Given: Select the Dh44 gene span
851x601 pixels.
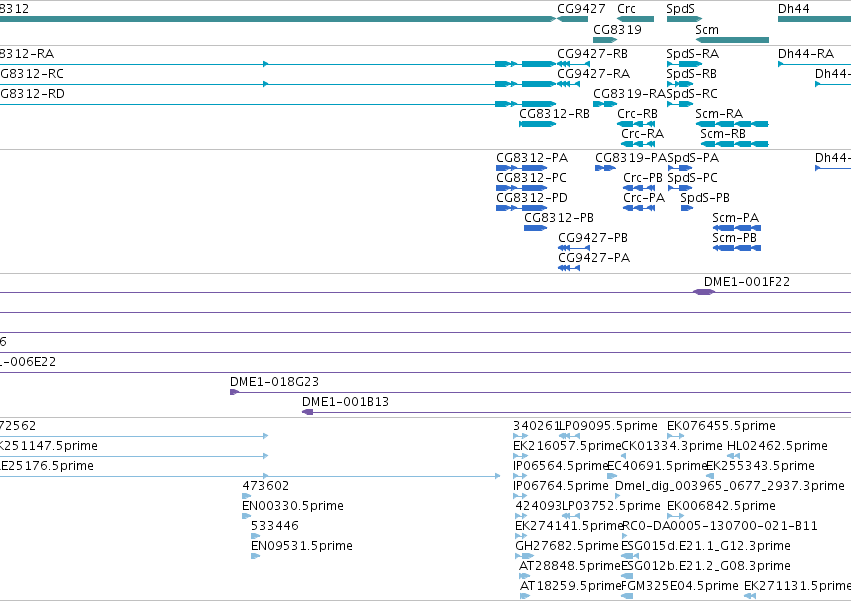Looking at the screenshot, I should click(814, 19).
